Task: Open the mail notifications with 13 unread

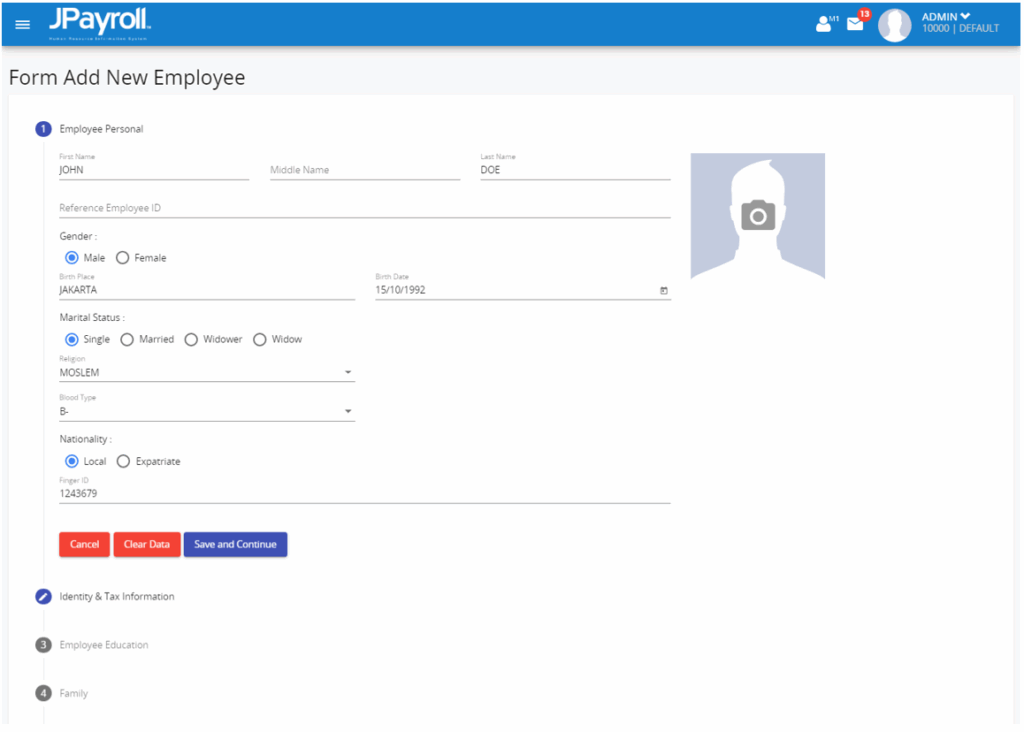Action: [855, 23]
